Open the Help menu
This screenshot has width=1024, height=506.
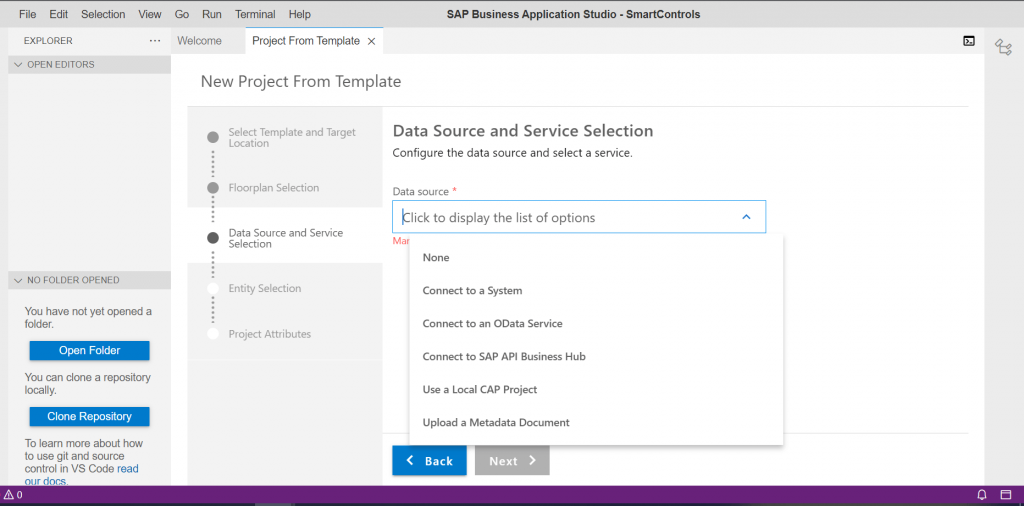tap(300, 14)
